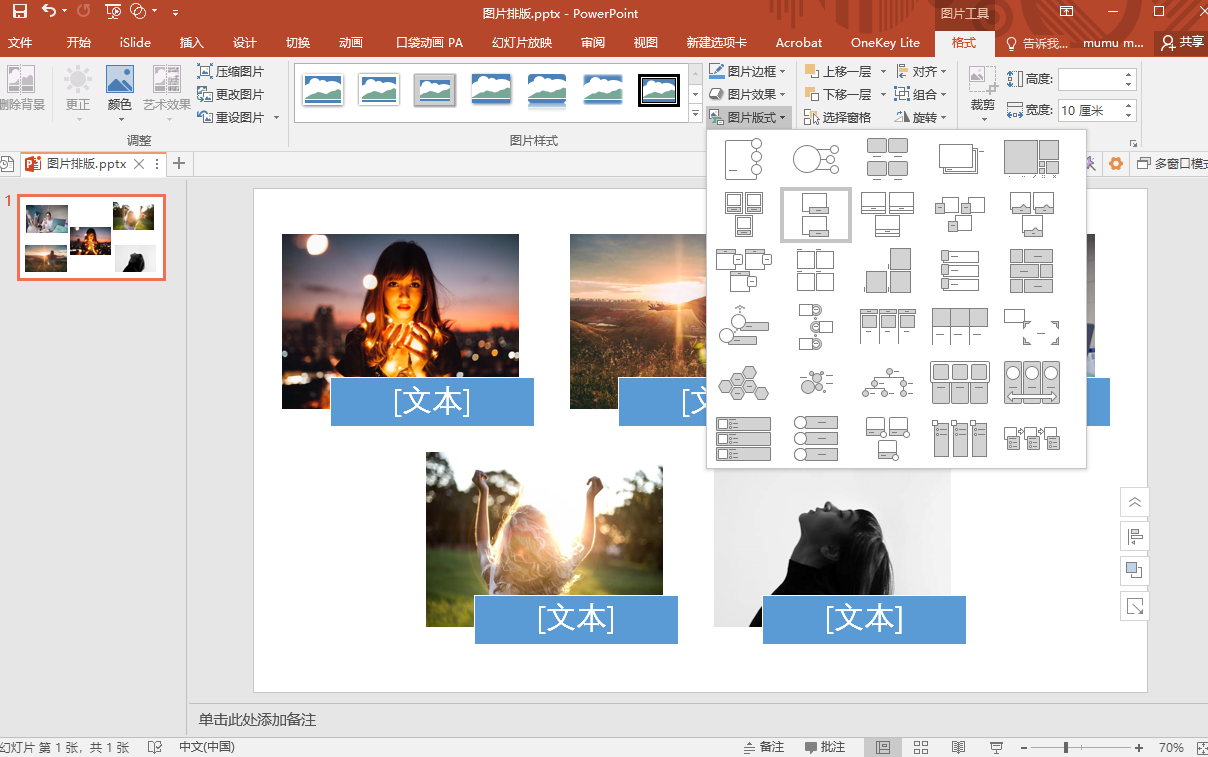The image size is (1208, 757).
Task: Click the Compress Pictures (压缩图片) icon
Action: [231, 71]
